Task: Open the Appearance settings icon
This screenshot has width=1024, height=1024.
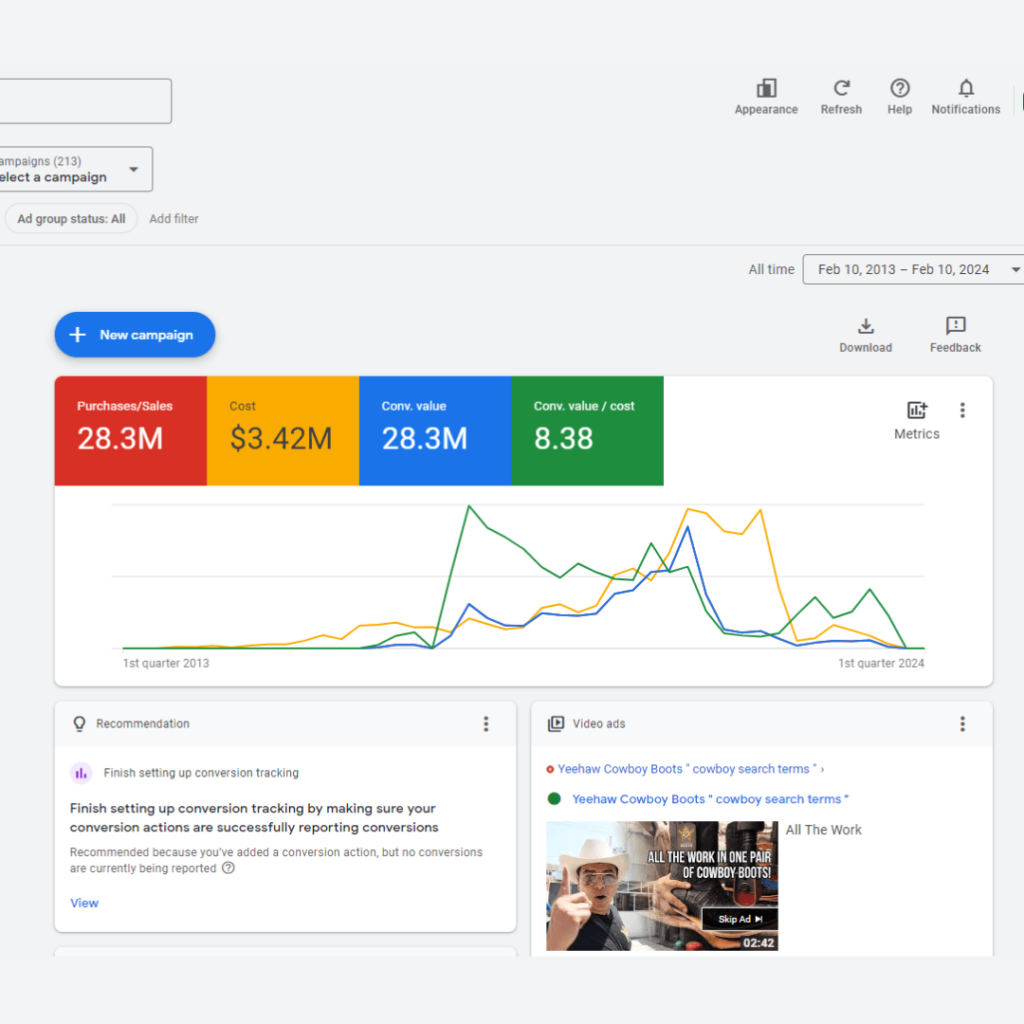Action: pyautogui.click(x=766, y=90)
